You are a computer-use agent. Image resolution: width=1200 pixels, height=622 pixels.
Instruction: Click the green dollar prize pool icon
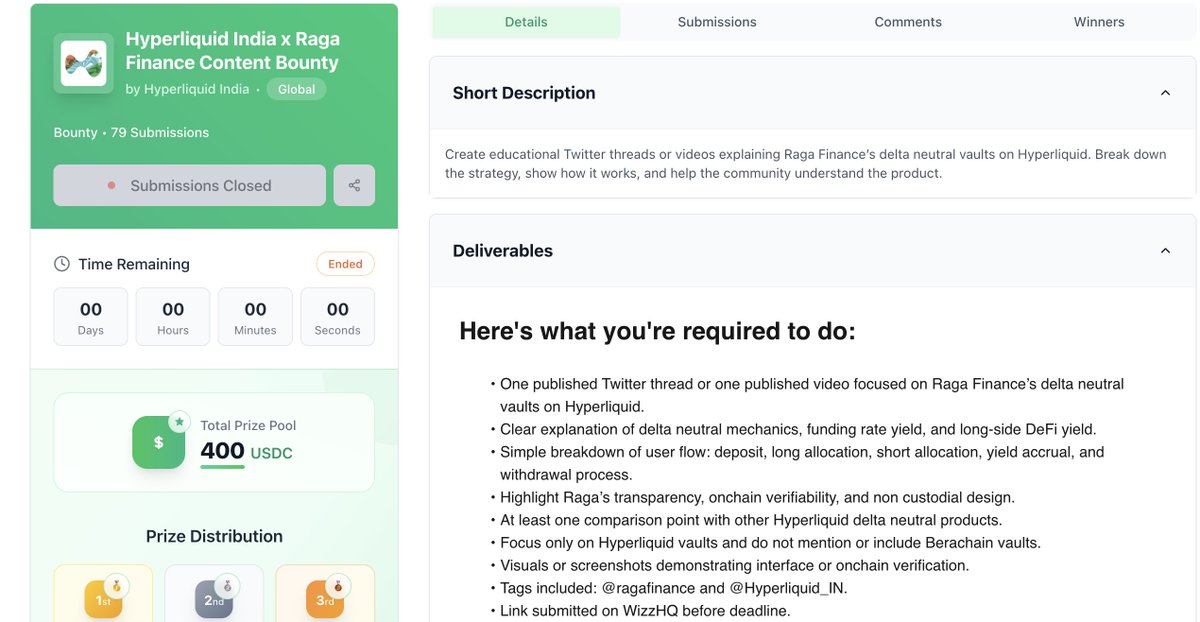coord(158,442)
